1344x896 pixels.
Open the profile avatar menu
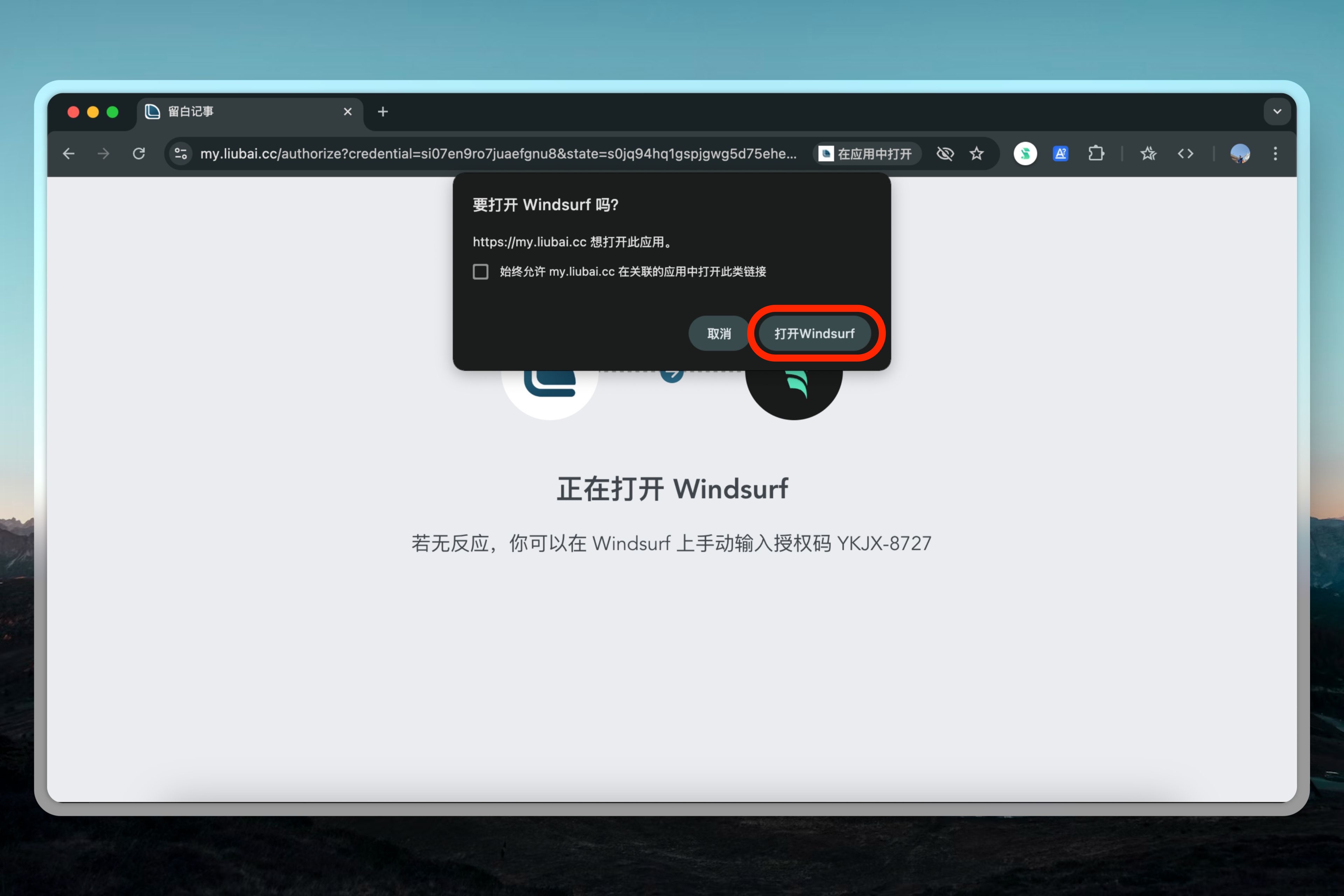click(1239, 154)
